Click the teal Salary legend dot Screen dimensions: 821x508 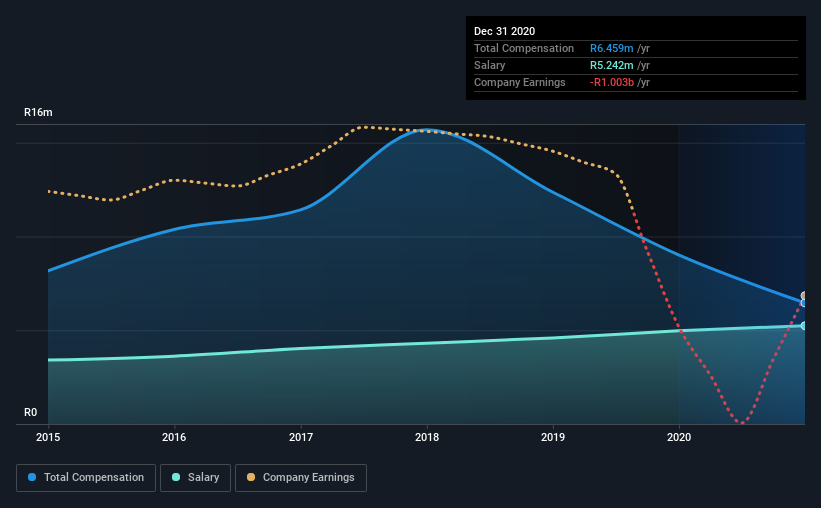coord(176,477)
